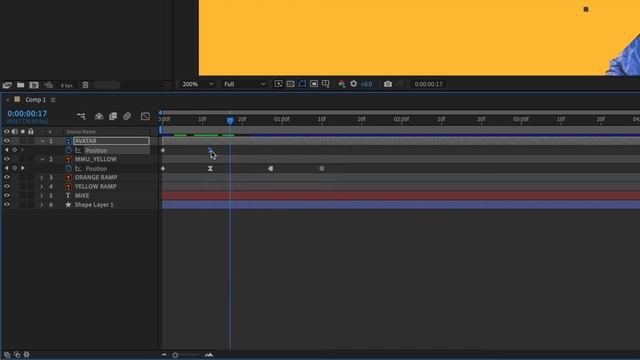
Task: Click the lock column header icon
Action: tap(31, 131)
